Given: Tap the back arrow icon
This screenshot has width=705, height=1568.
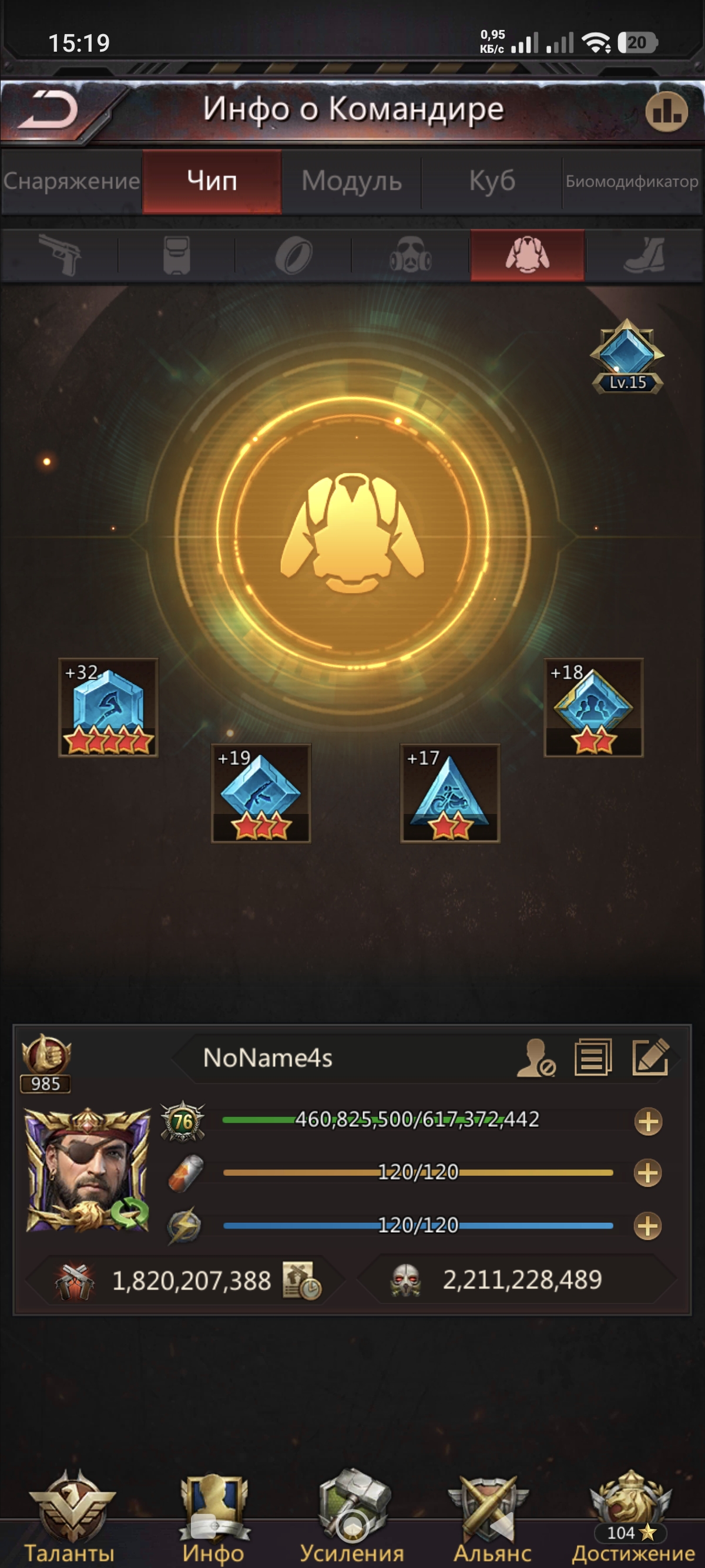Looking at the screenshot, I should pos(49,110).
